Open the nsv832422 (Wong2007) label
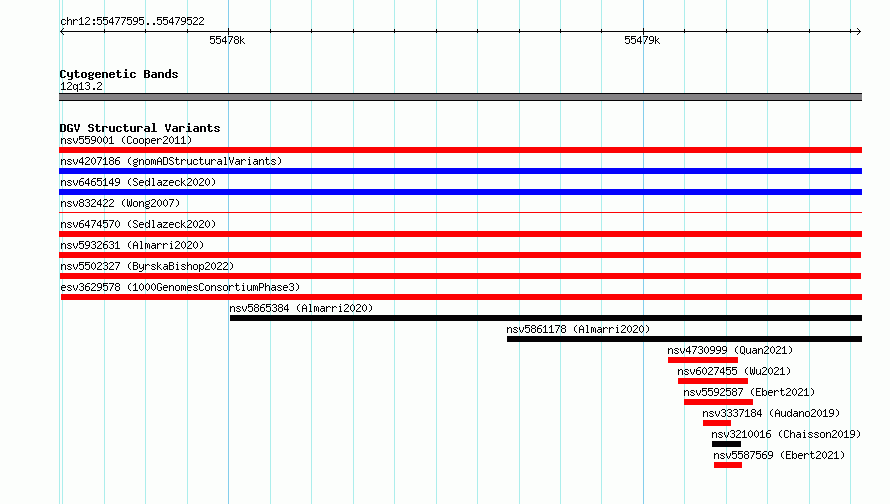Screen dimensions: 890x504 click(x=120, y=203)
